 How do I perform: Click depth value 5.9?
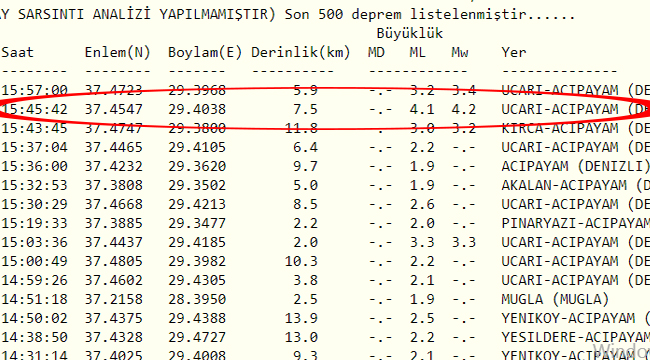[305, 90]
